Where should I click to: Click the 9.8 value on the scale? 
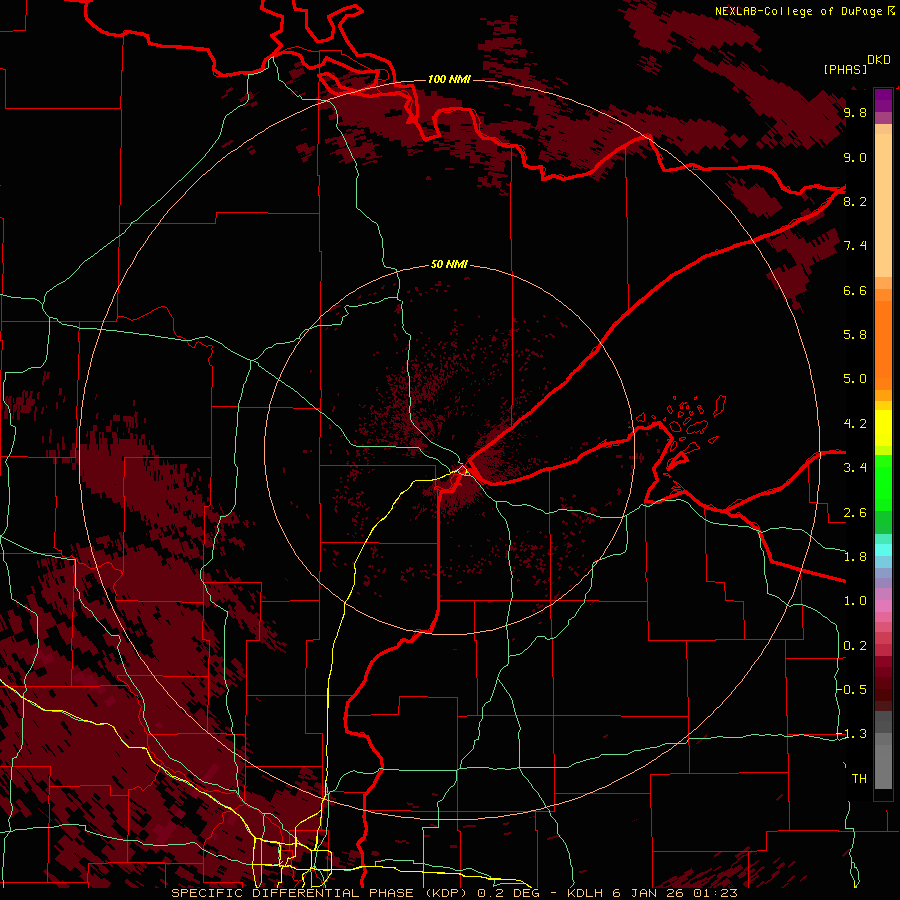855,113
